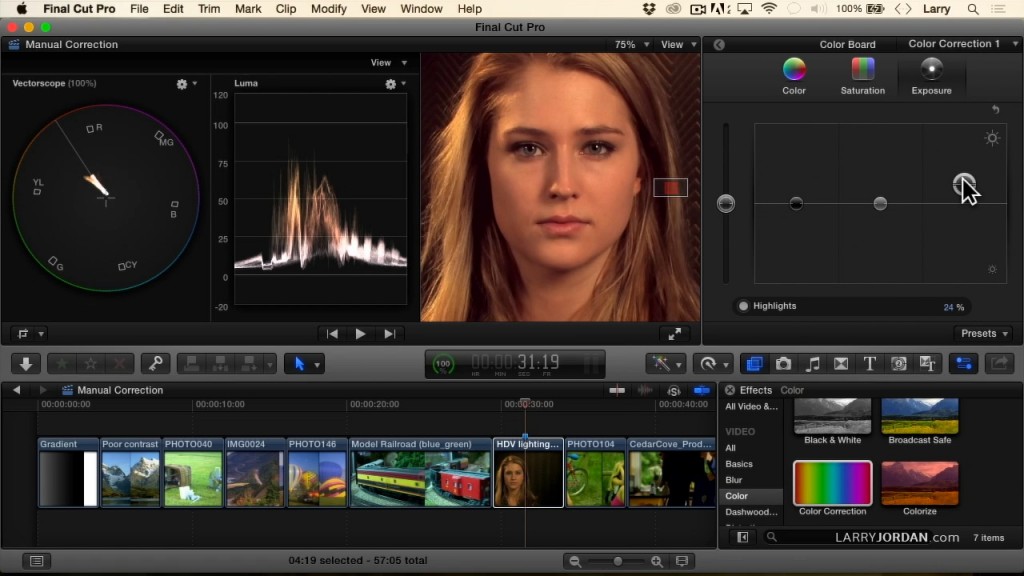The height and width of the screenshot is (576, 1024).
Task: Select the Highlights puck indicator
Action: (743, 306)
